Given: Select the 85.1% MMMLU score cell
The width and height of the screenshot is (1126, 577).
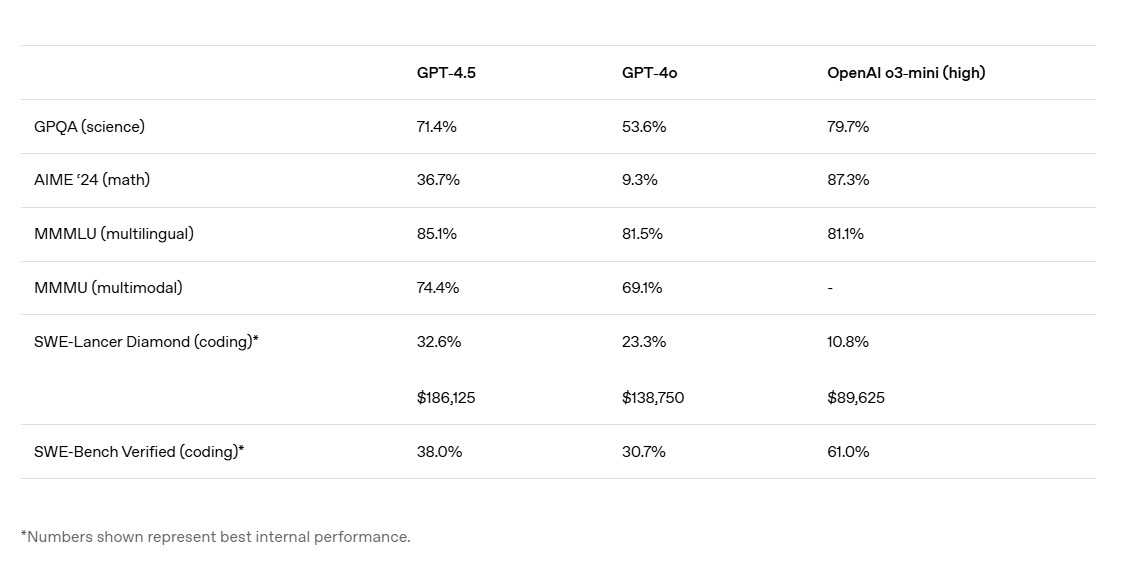Looking at the screenshot, I should (x=437, y=234).
